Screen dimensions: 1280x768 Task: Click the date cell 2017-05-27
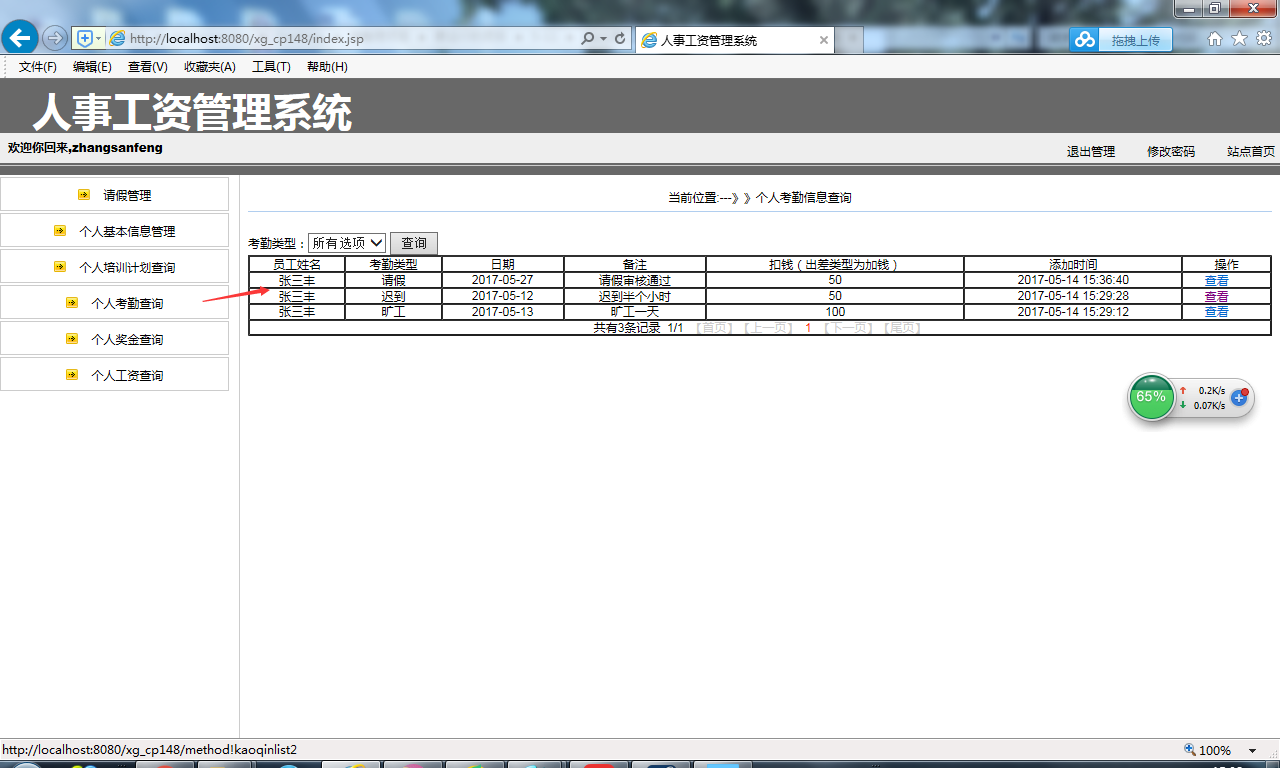(503, 280)
